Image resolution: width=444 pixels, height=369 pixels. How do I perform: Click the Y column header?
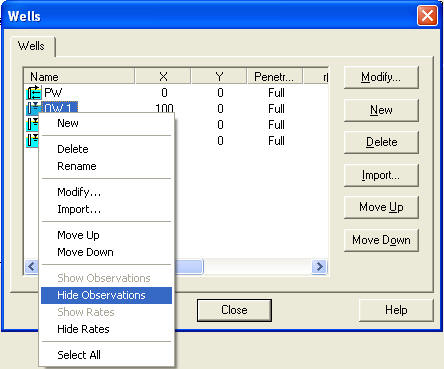pos(219,77)
